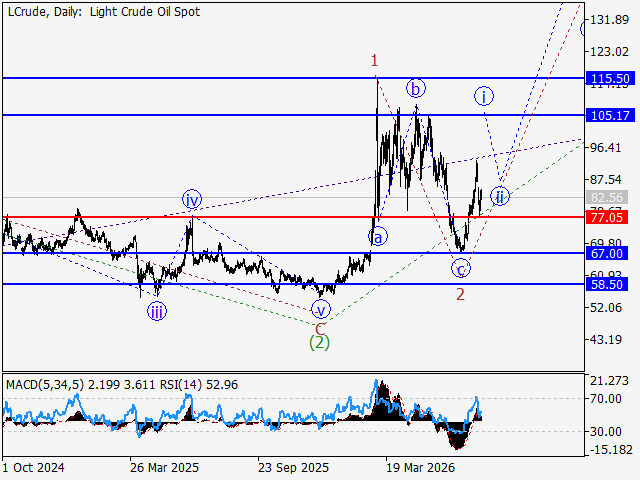Select the circled wave ii forecast label
This screenshot has height=480, width=640.
click(x=500, y=196)
